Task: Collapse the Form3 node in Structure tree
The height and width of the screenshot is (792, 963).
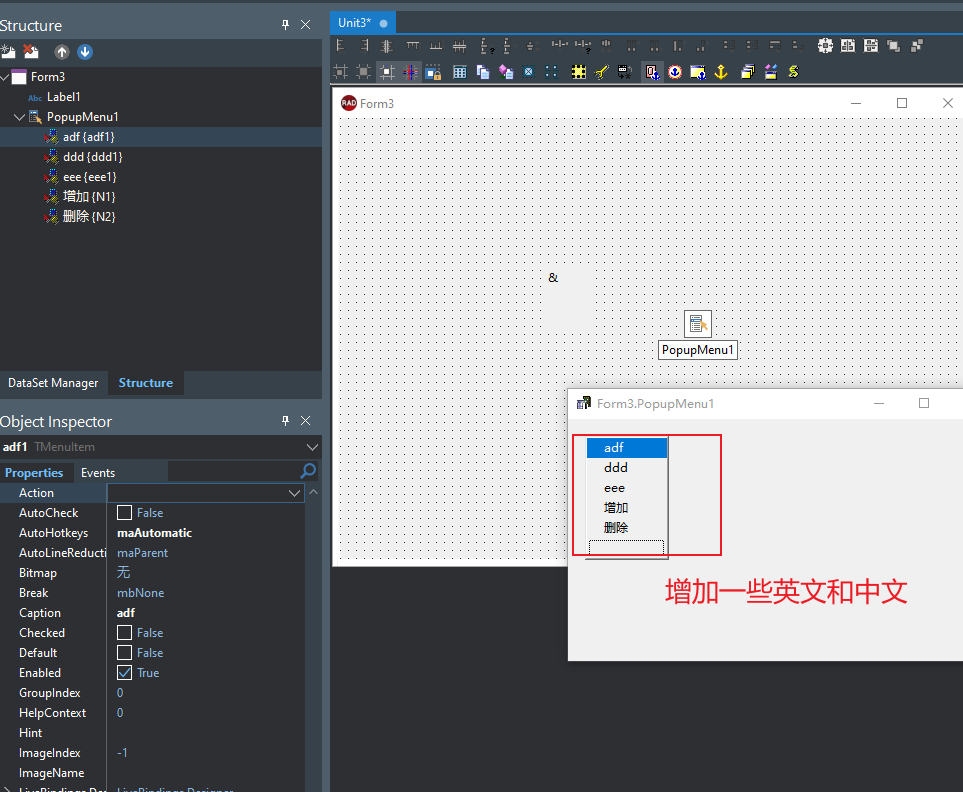Action: pyautogui.click(x=5, y=77)
